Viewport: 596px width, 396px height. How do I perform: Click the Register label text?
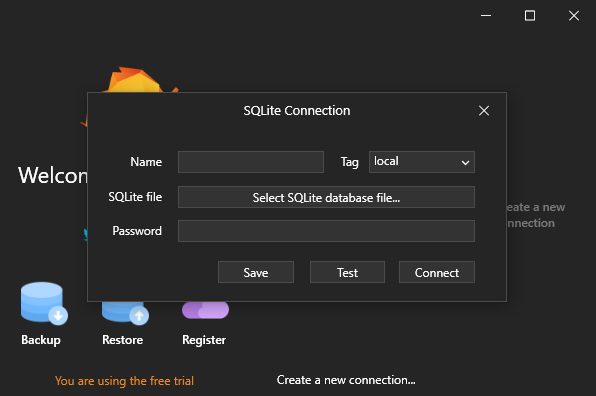click(x=204, y=340)
